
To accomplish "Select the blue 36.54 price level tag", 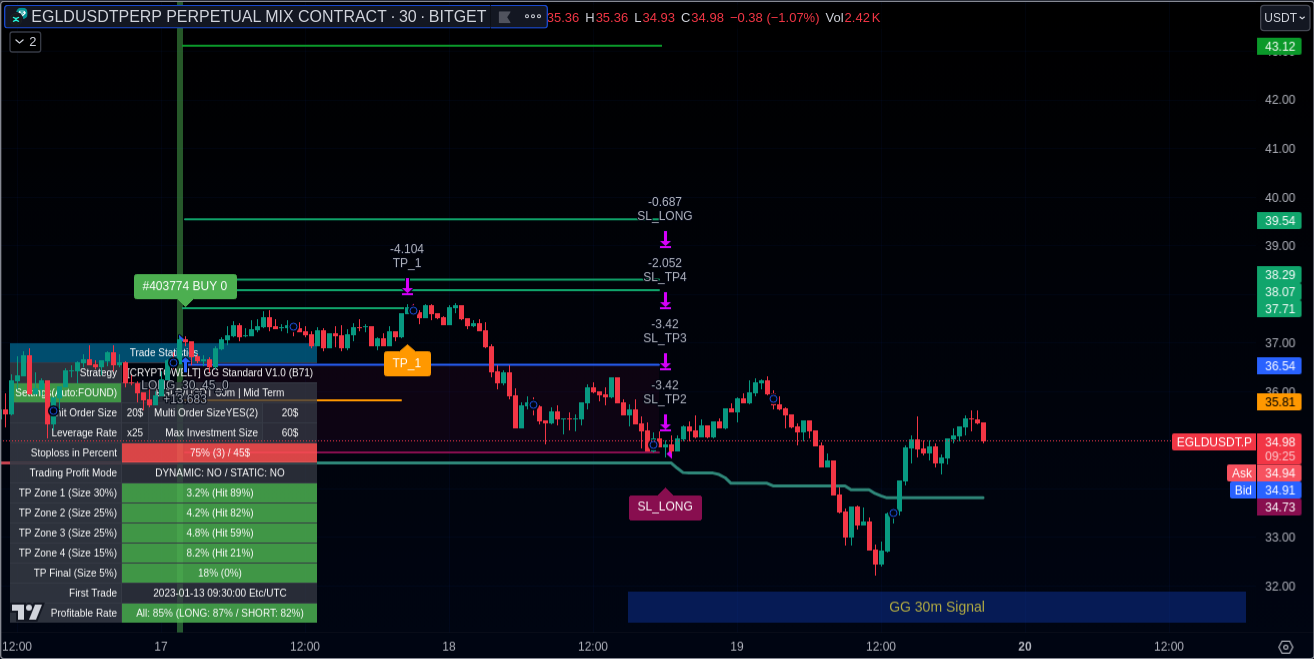I will click(x=1280, y=366).
